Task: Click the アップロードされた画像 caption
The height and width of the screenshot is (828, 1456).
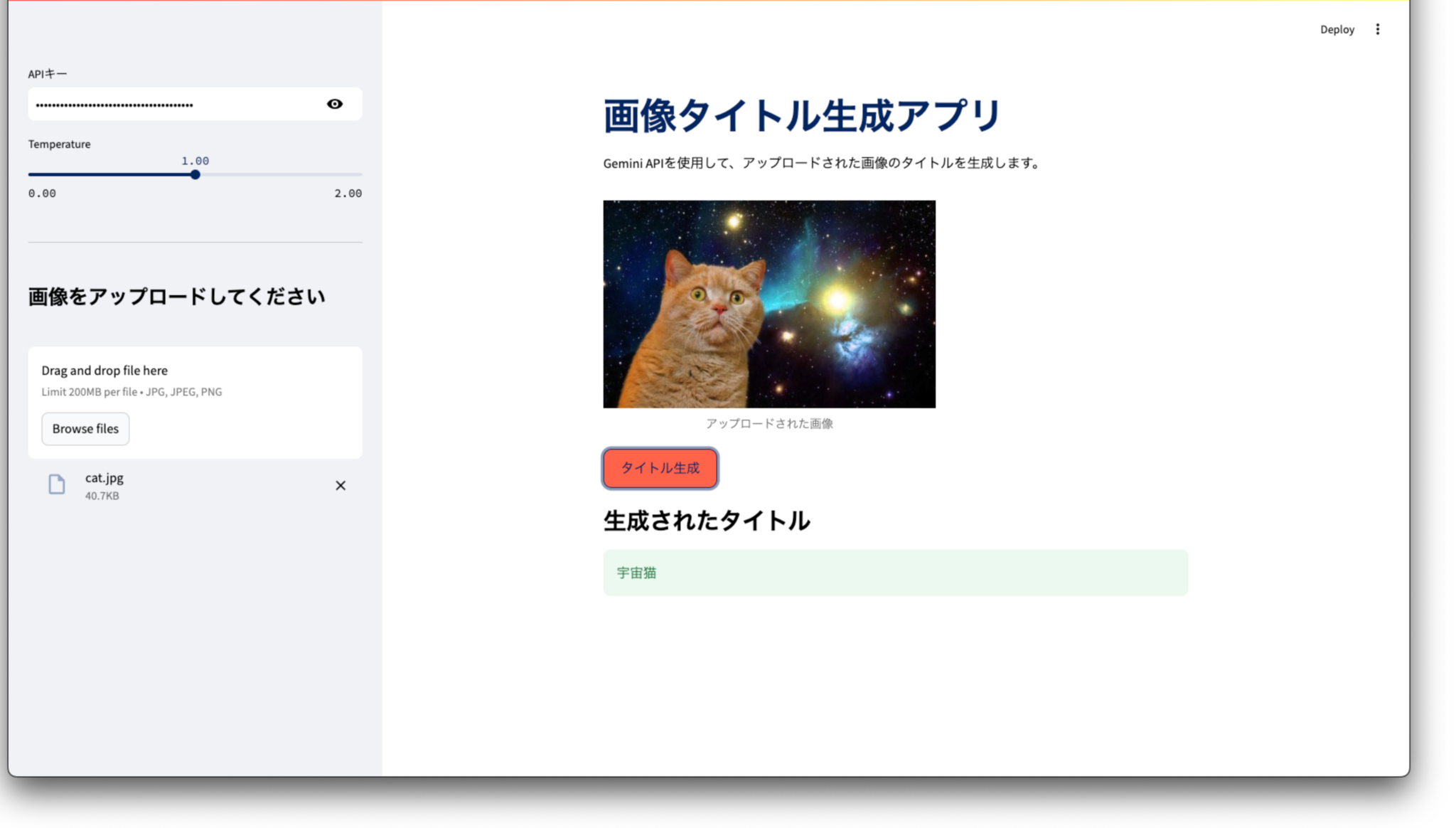Action: pos(770,423)
